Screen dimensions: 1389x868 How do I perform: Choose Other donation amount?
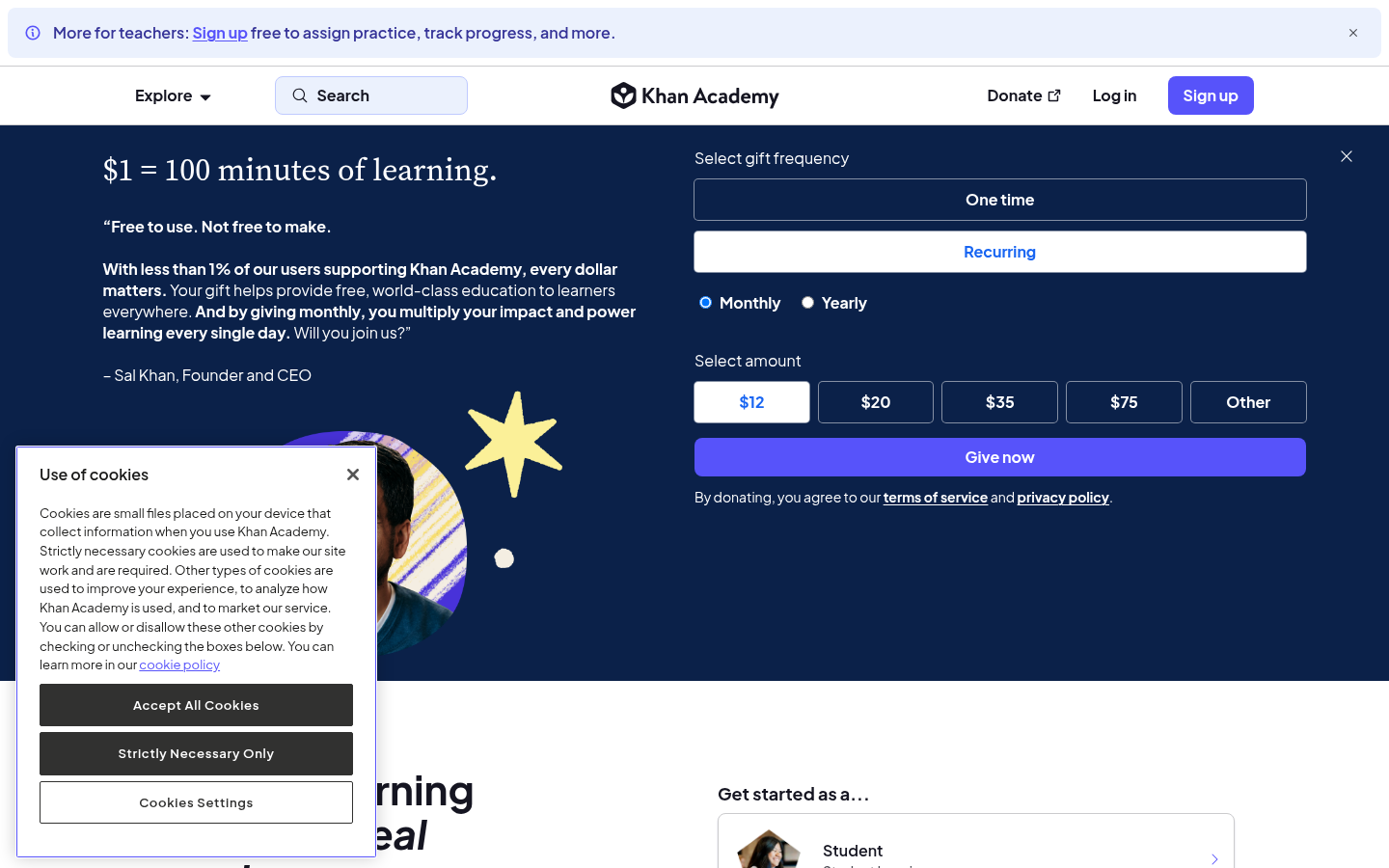(1248, 402)
